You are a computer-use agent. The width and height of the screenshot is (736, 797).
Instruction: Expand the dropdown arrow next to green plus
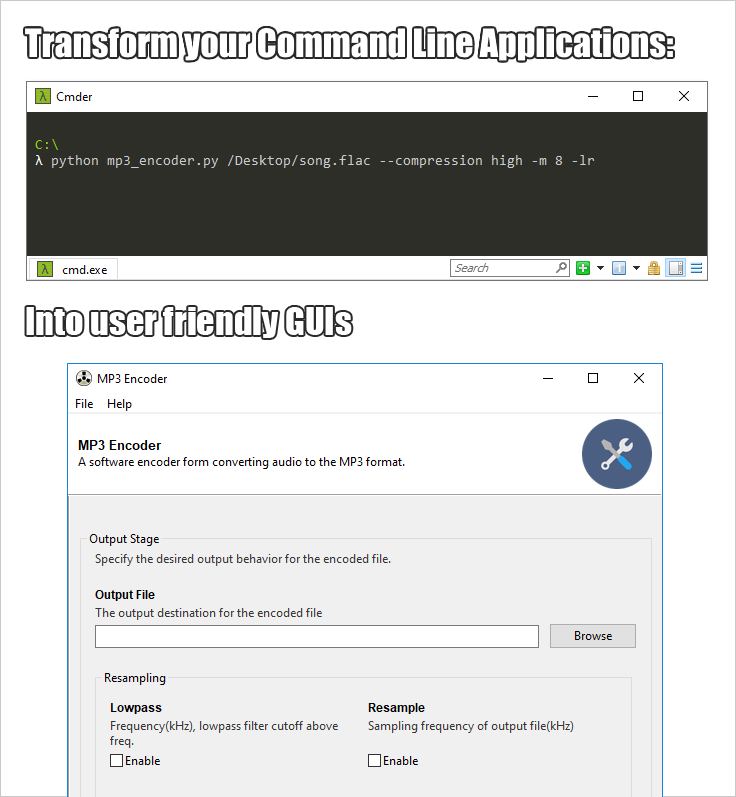[x=600, y=268]
